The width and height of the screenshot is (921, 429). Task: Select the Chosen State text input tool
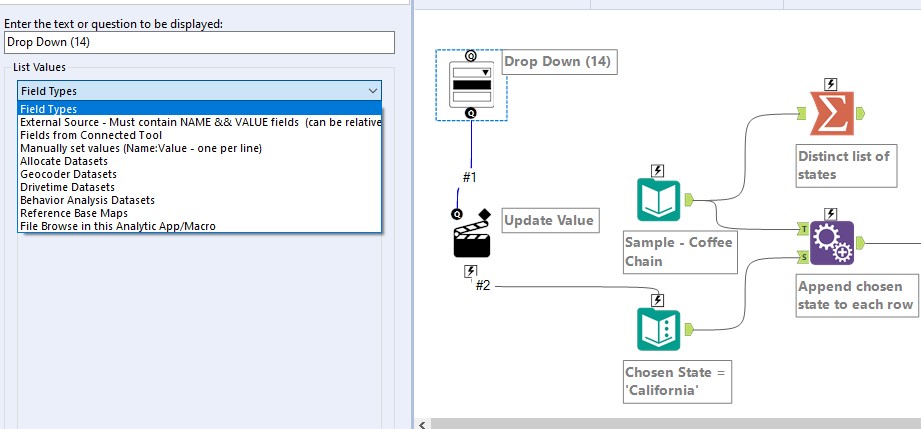click(x=658, y=330)
